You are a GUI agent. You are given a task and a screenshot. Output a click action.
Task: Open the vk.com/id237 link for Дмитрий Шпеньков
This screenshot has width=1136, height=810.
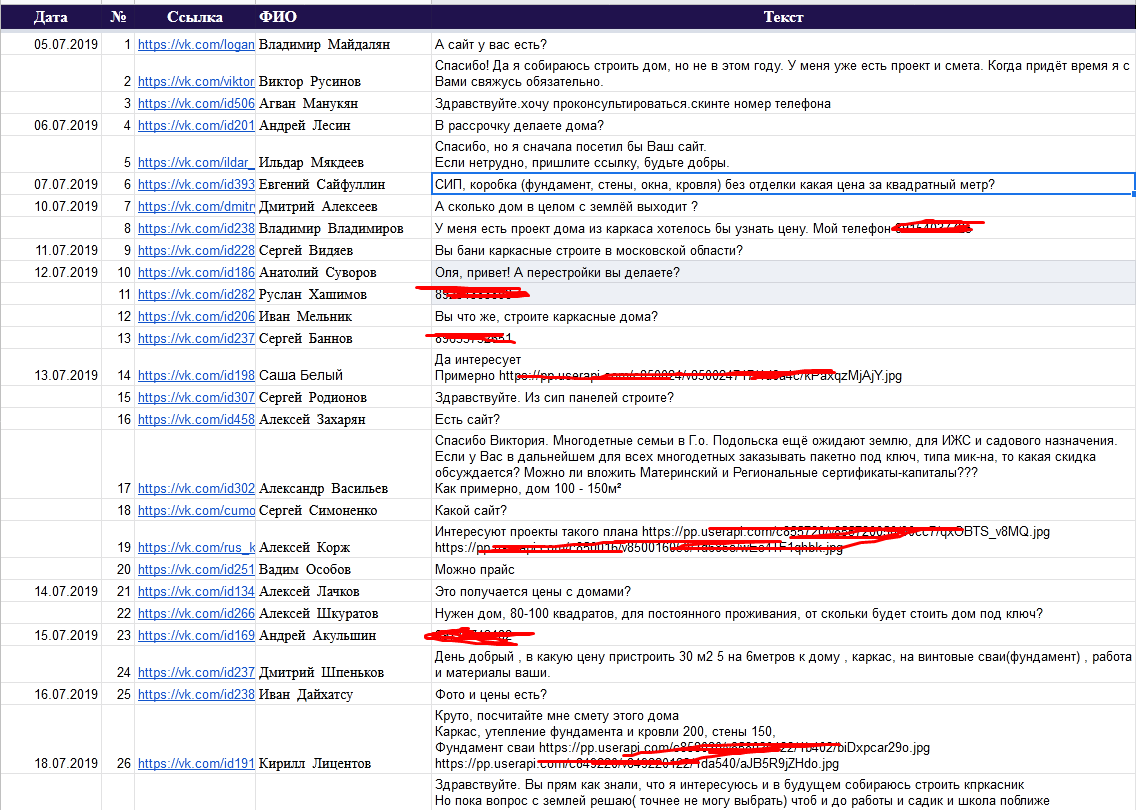point(196,672)
